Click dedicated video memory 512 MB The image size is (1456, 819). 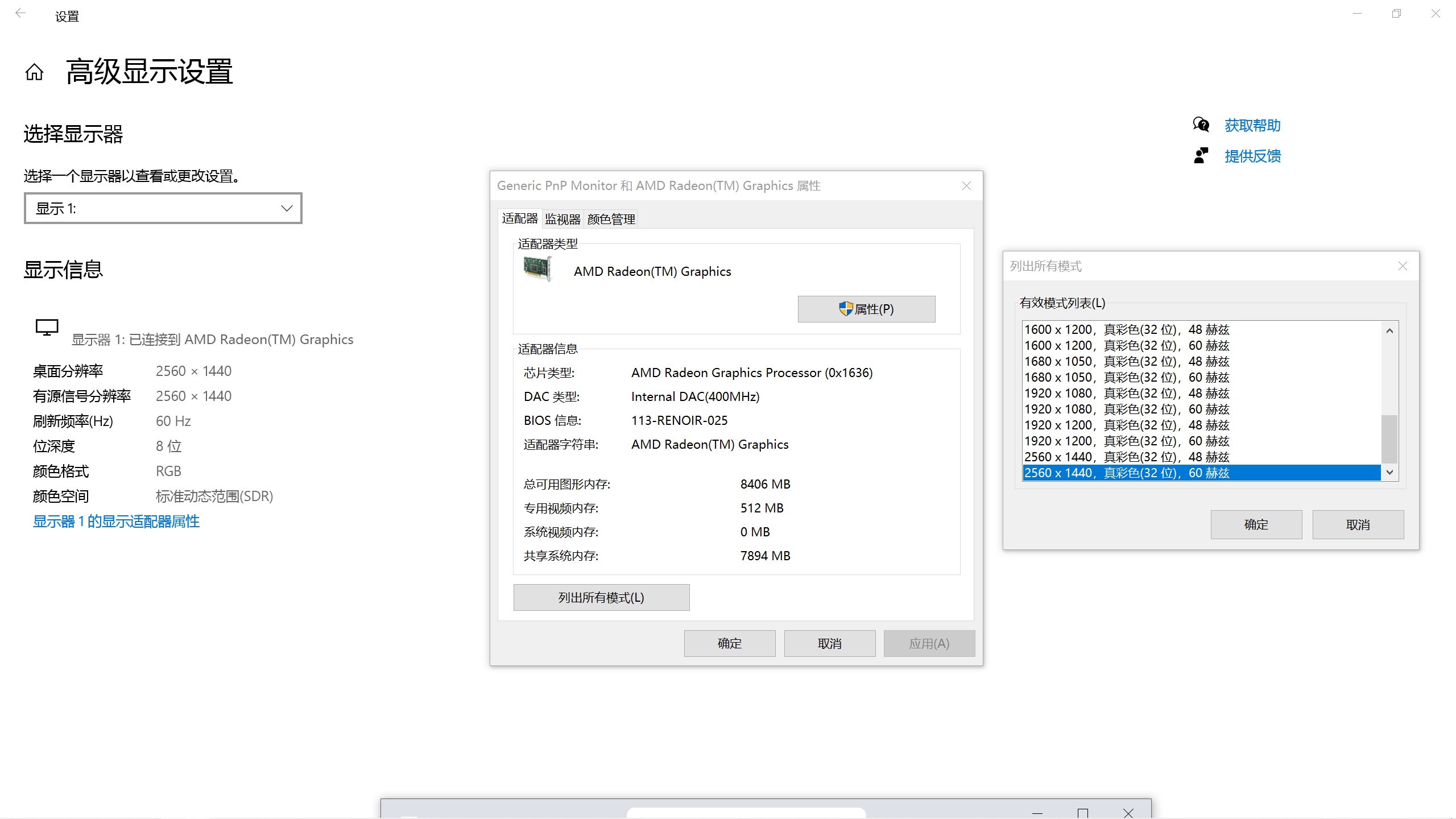click(x=762, y=508)
